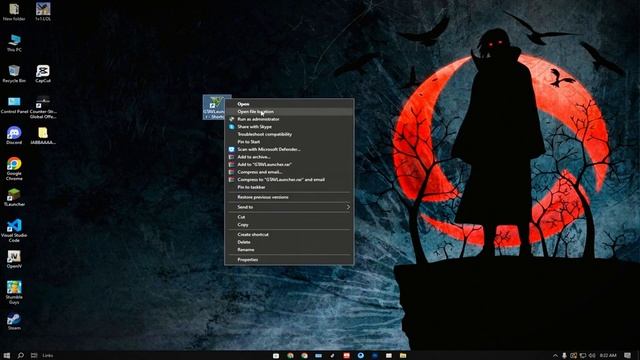
Task: Select the Recycle Bin desktop icon
Action: coord(14,74)
